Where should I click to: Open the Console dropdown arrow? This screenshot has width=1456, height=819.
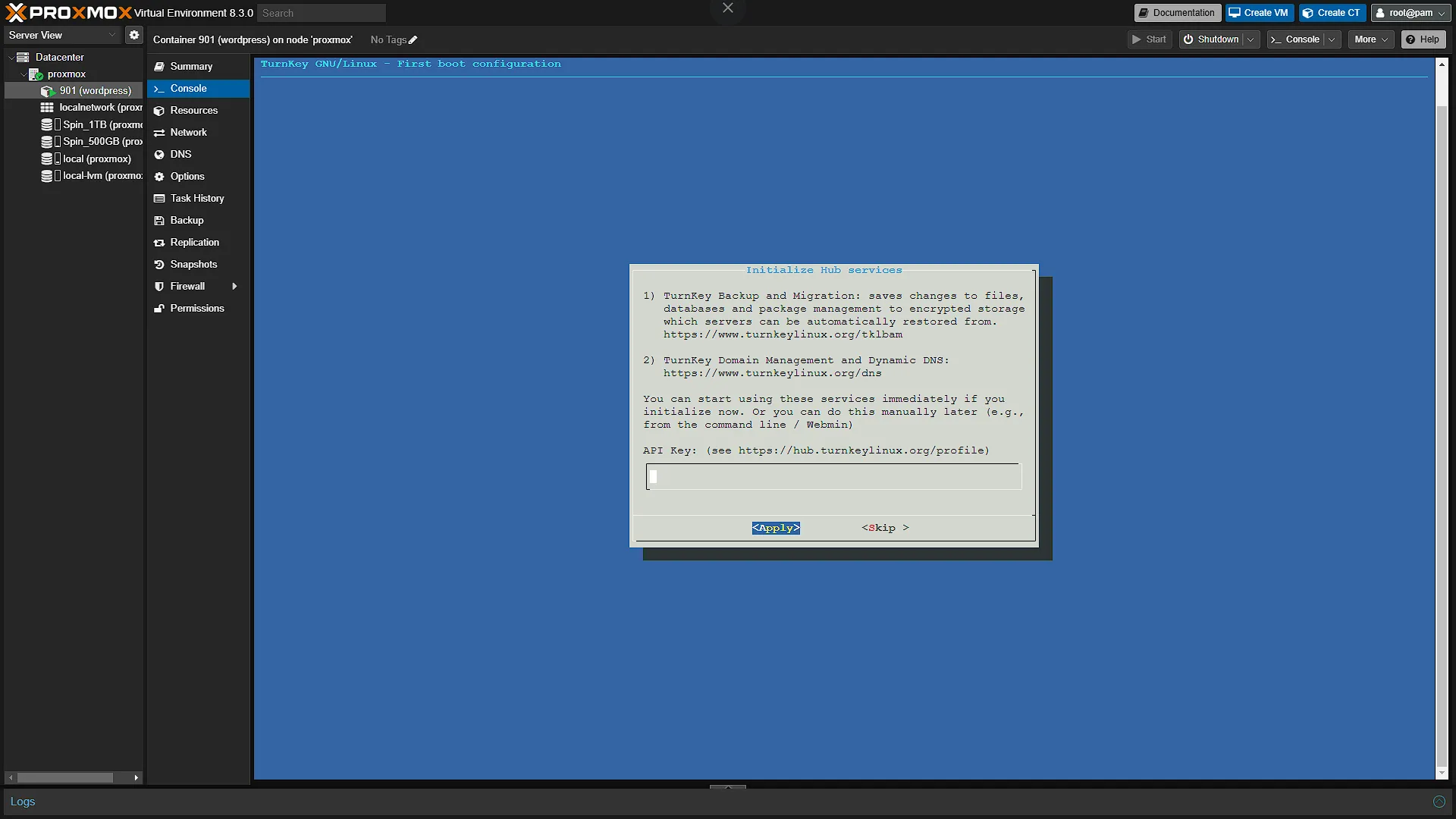pyautogui.click(x=1332, y=39)
